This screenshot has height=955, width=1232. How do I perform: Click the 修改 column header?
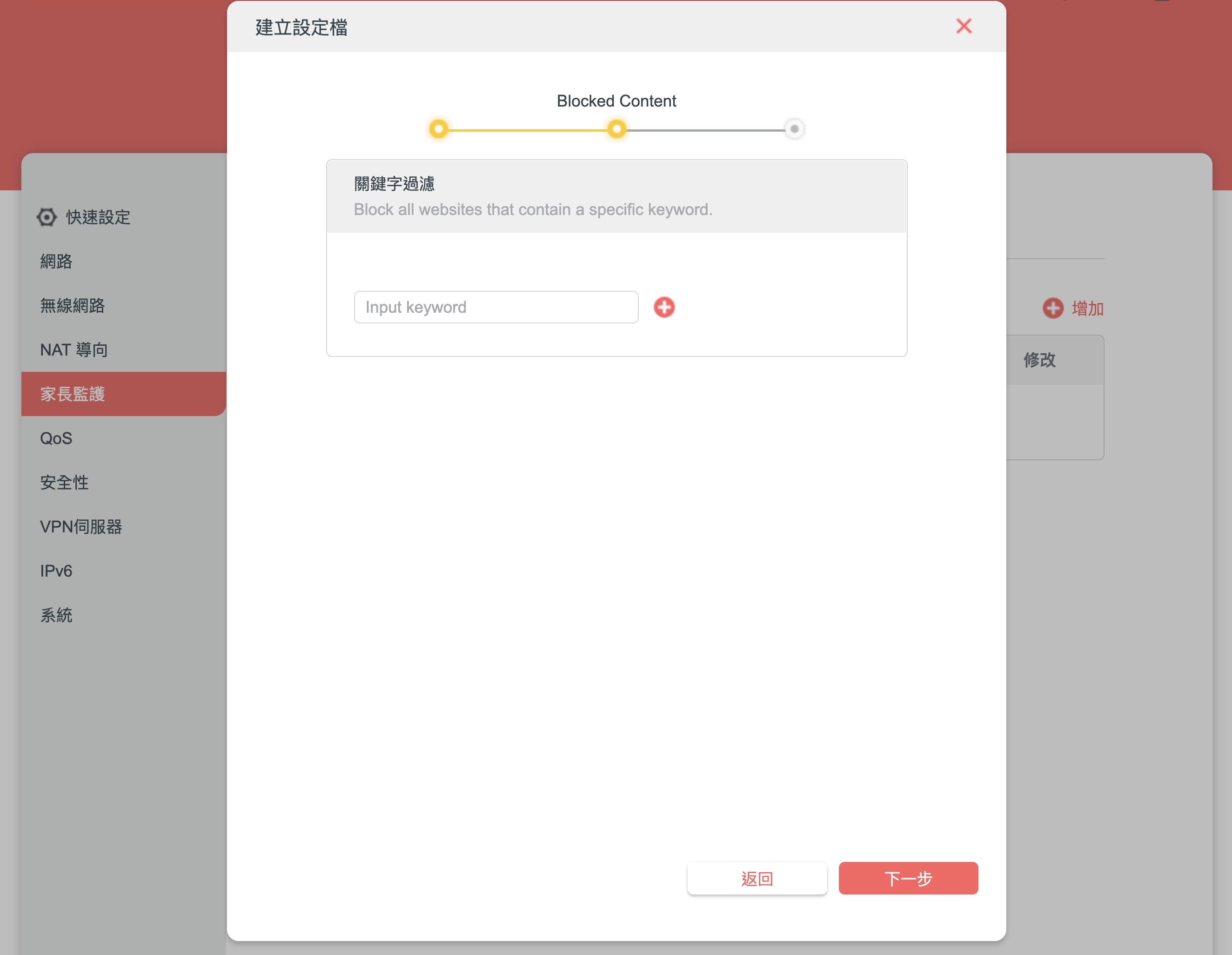coord(1040,360)
